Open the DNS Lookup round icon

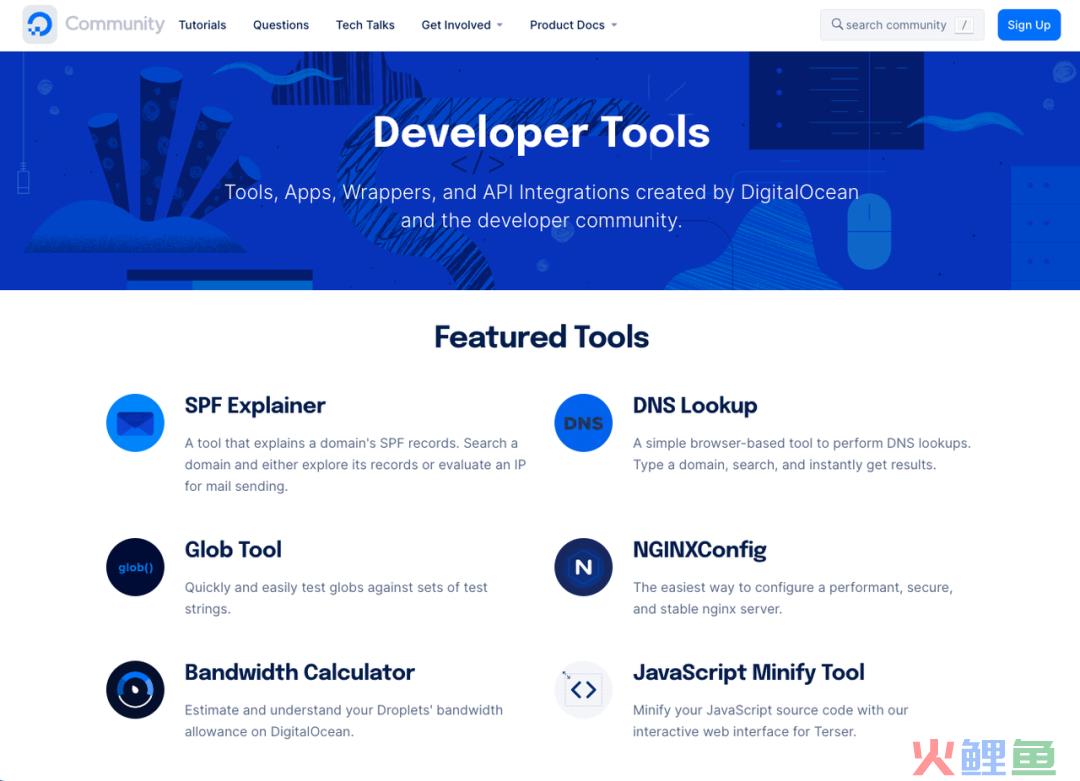(583, 423)
